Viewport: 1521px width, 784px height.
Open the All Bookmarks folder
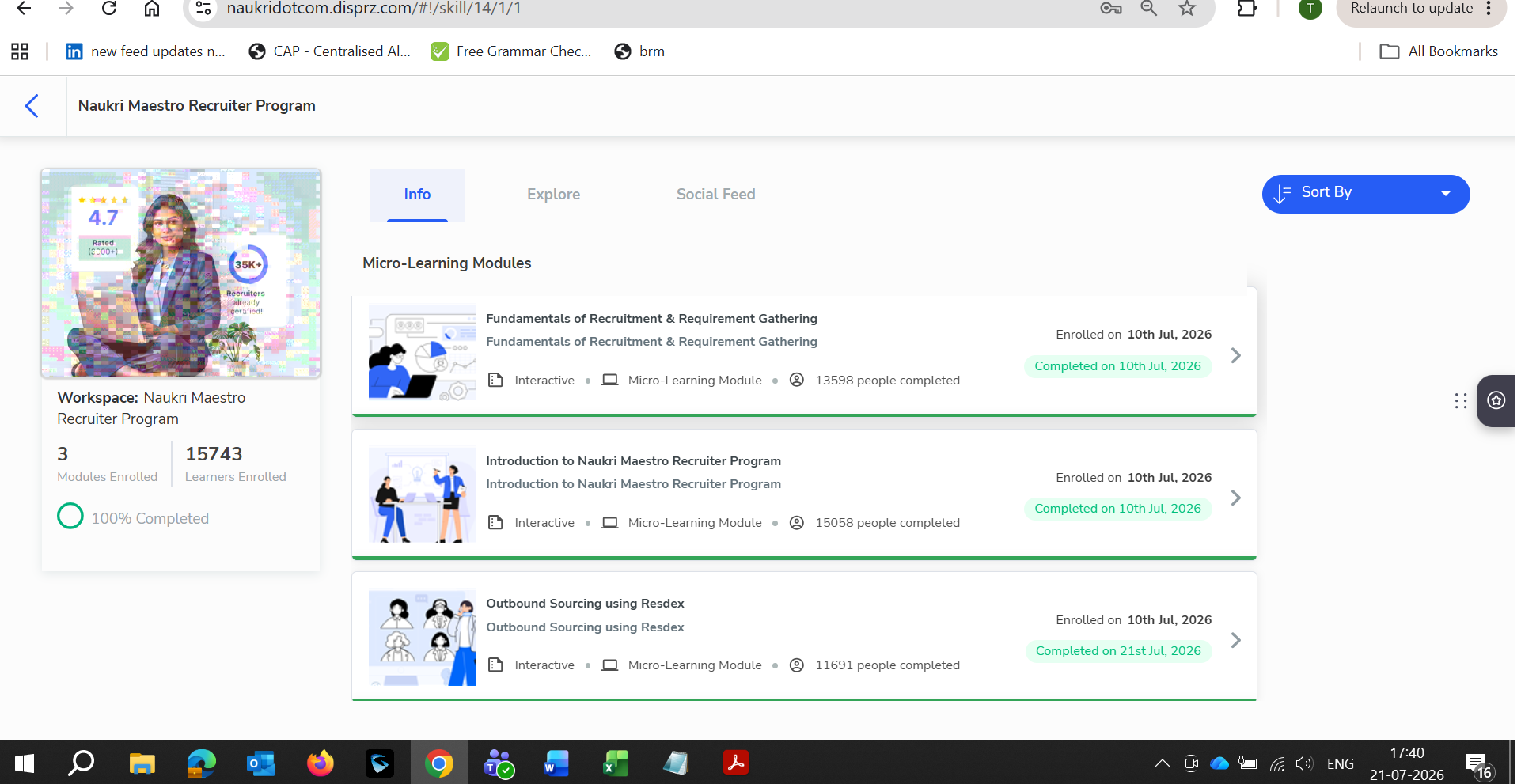1439,51
